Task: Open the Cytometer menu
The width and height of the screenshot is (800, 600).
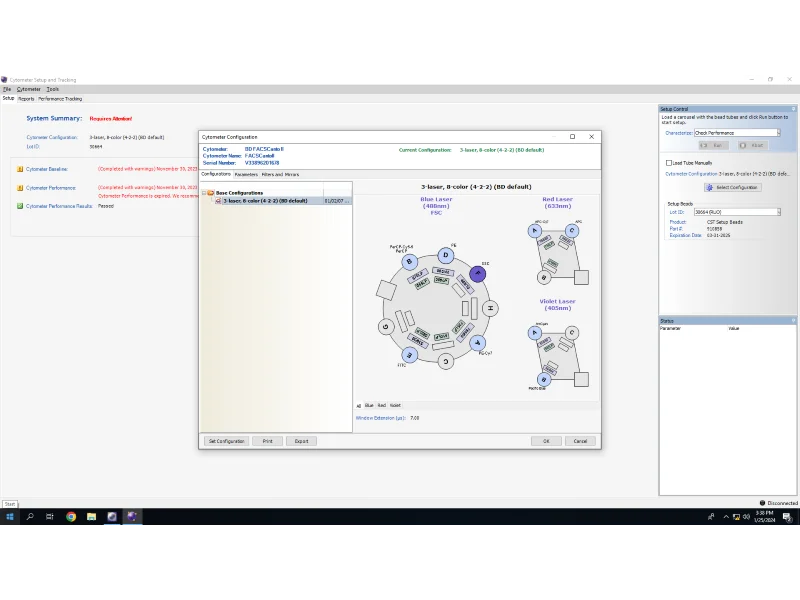Action: tap(29, 89)
